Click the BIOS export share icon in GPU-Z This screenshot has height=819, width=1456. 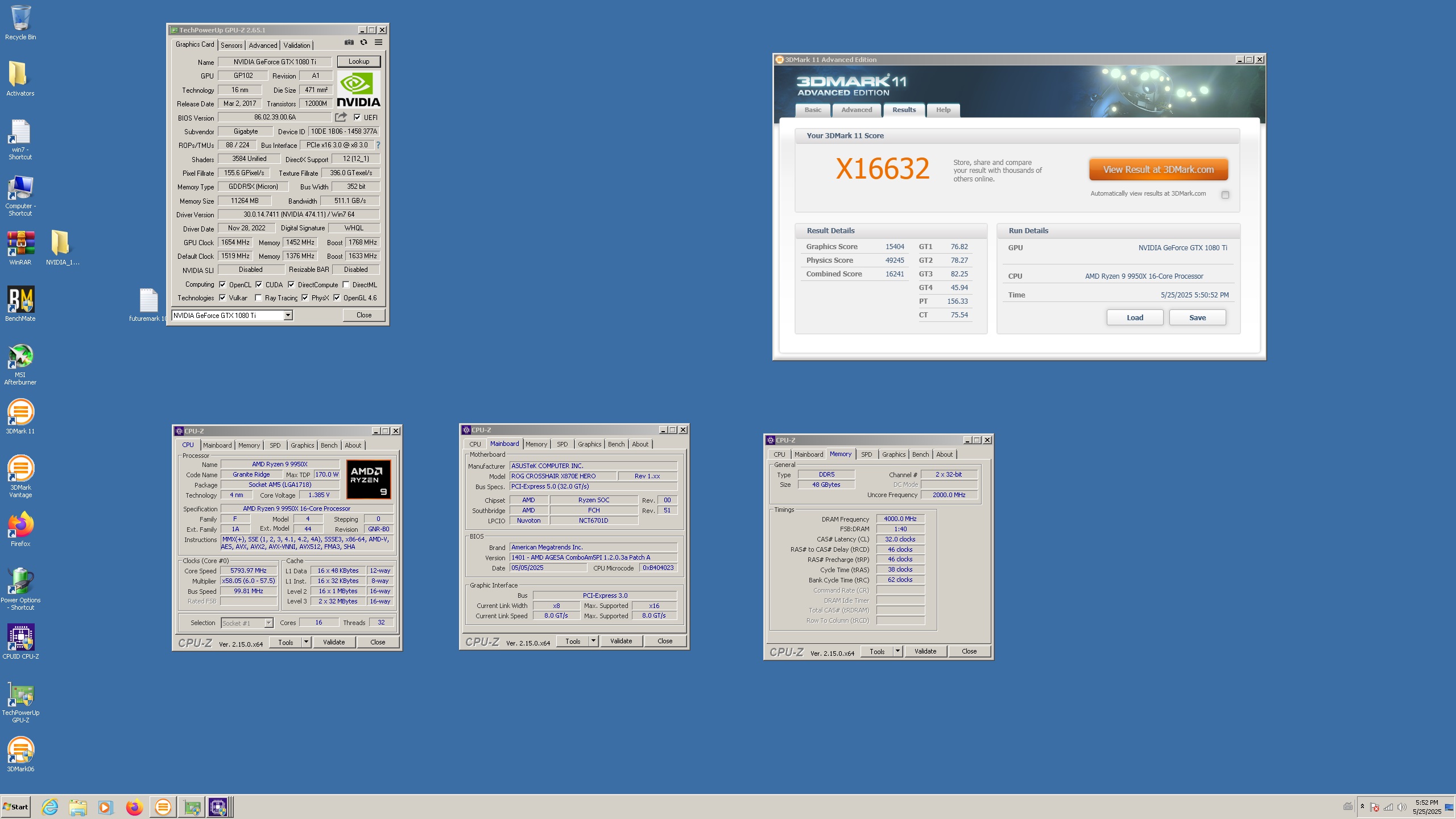pyautogui.click(x=341, y=117)
